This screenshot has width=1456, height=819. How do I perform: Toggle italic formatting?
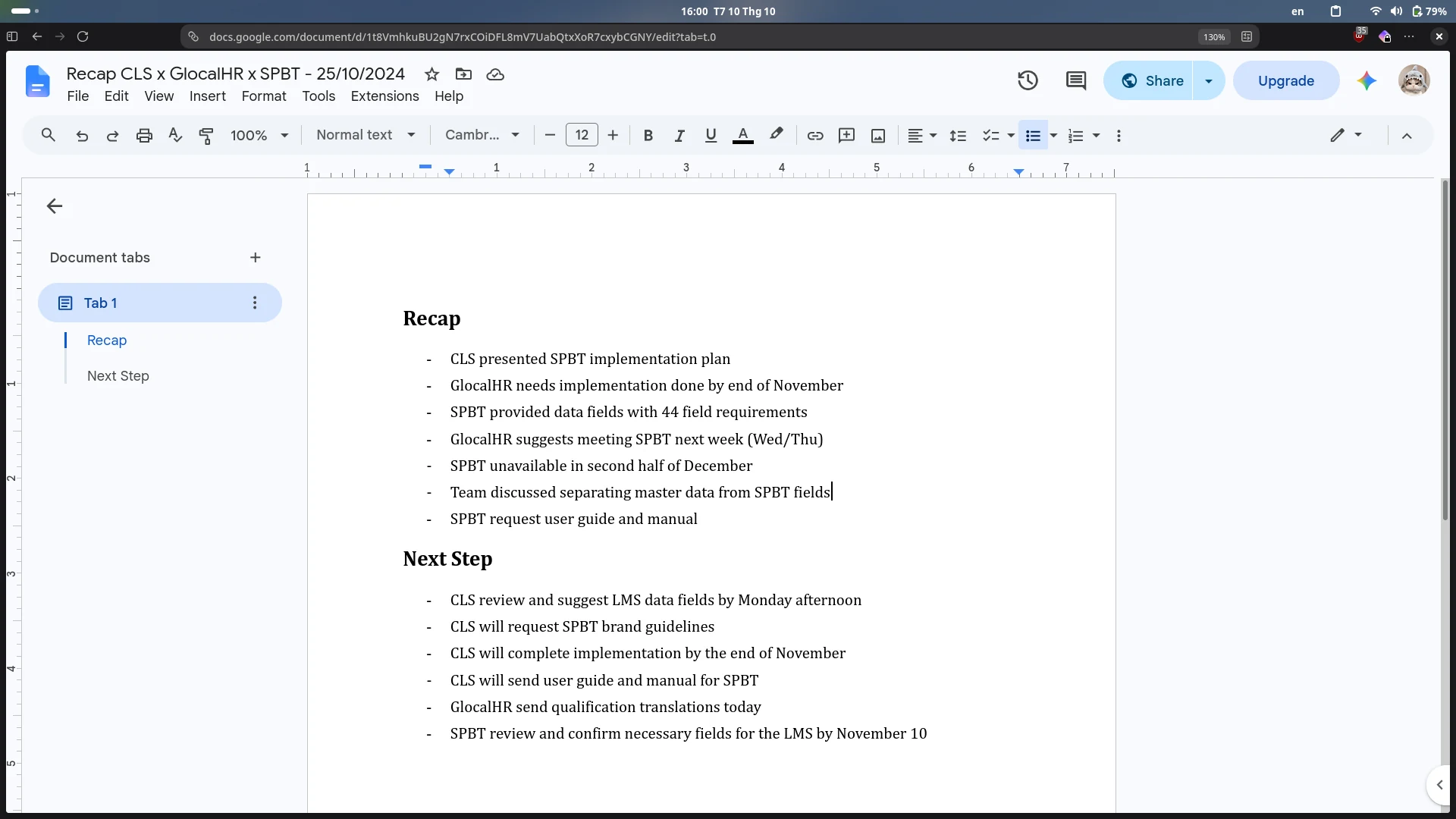679,136
